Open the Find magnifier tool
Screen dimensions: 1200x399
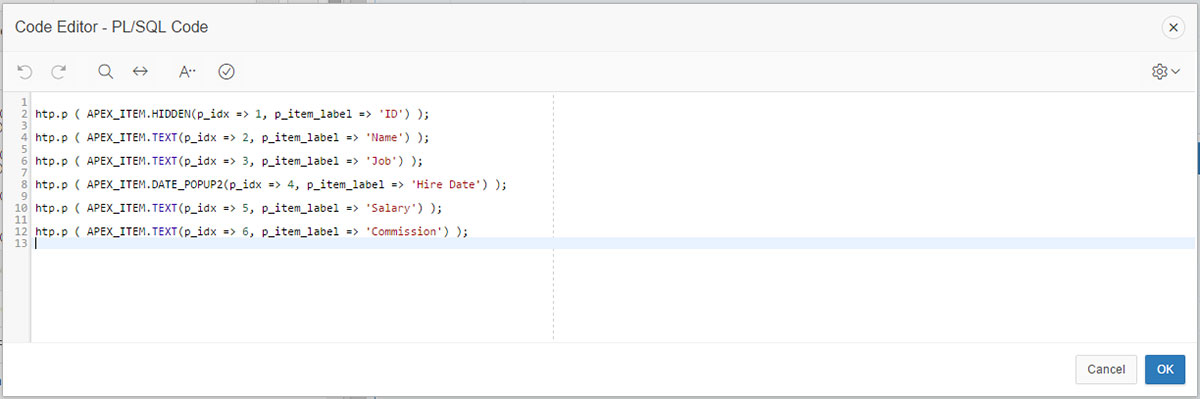(105, 71)
